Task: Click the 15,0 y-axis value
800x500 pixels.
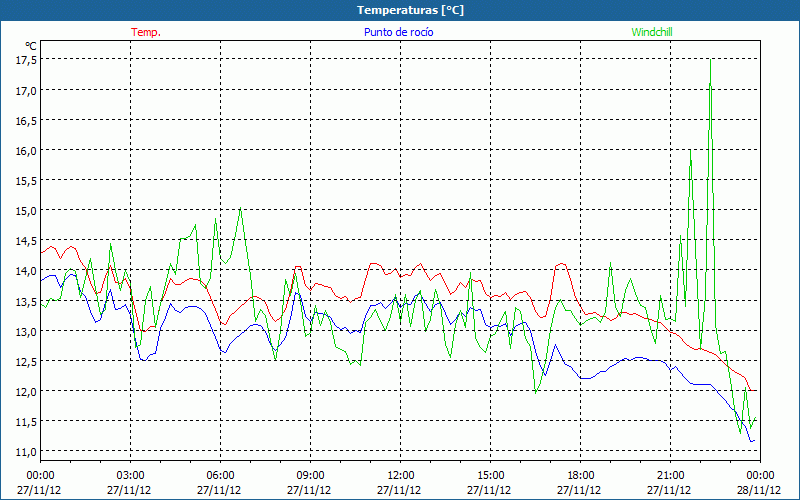Action: (27, 211)
